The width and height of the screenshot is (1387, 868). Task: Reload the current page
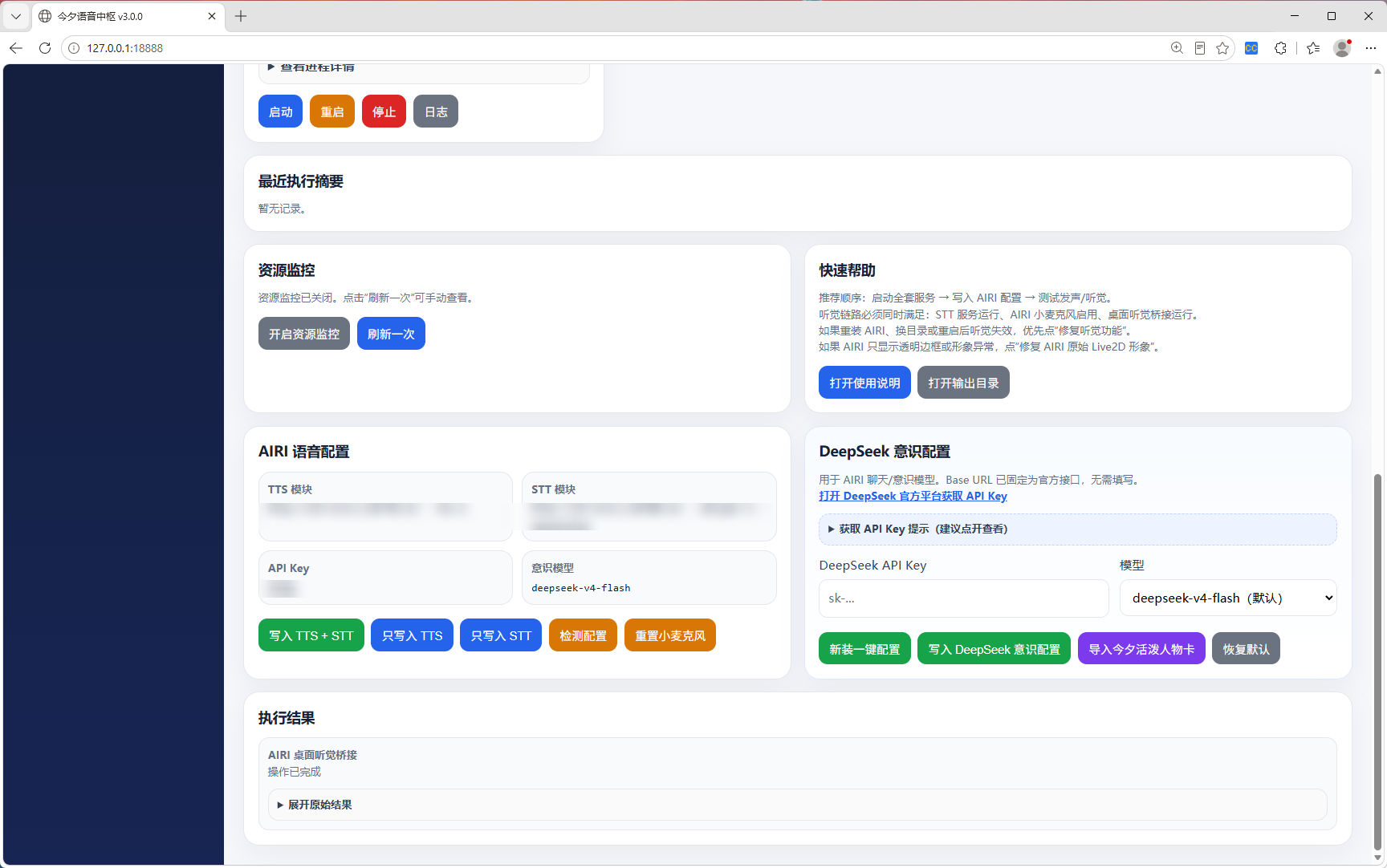[45, 48]
